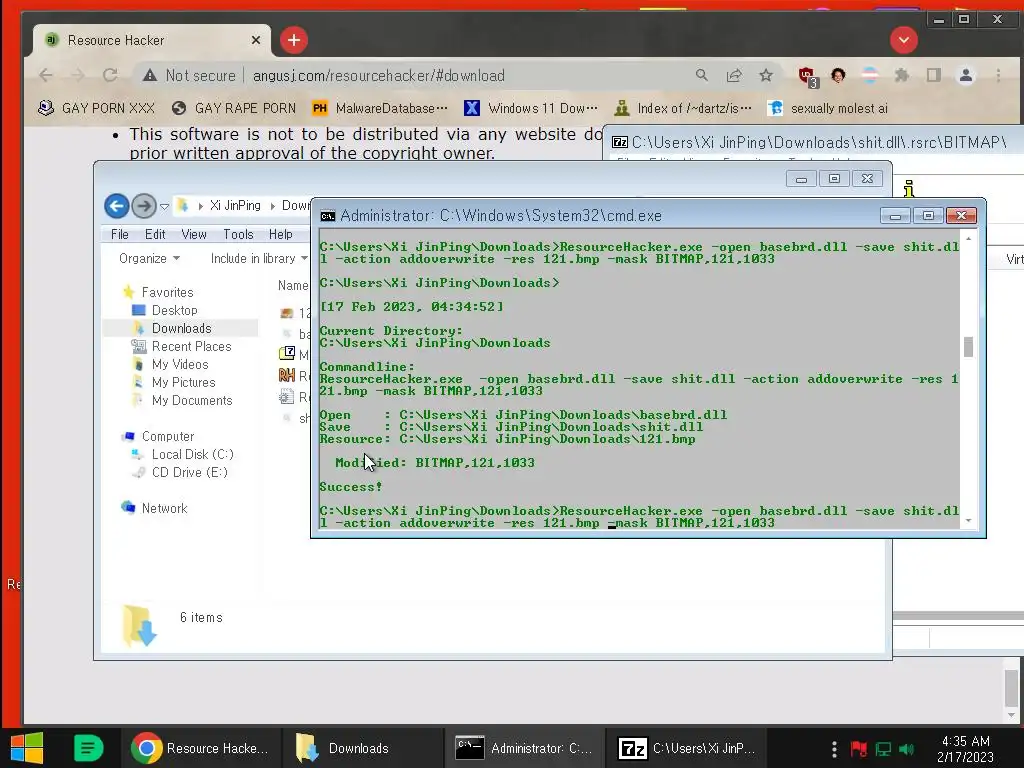Open the Explorer Tools menu

(238, 234)
